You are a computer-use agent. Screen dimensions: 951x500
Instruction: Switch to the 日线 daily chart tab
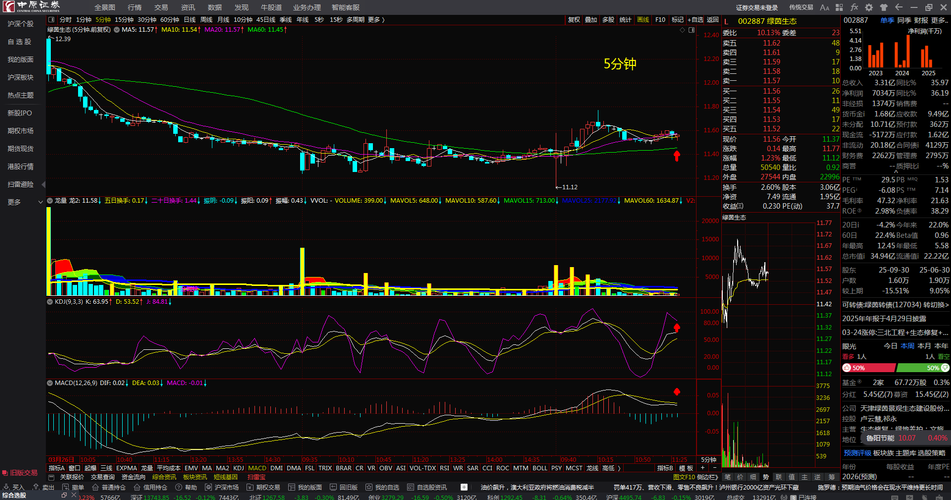coord(189,20)
